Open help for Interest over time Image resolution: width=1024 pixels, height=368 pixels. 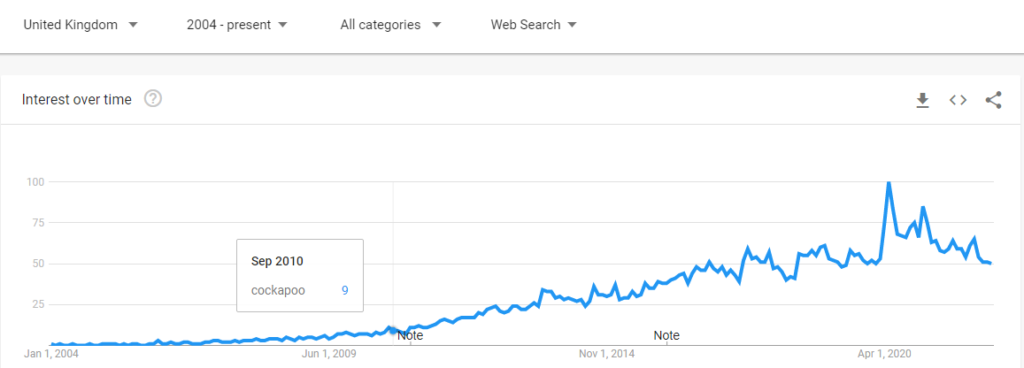click(153, 99)
